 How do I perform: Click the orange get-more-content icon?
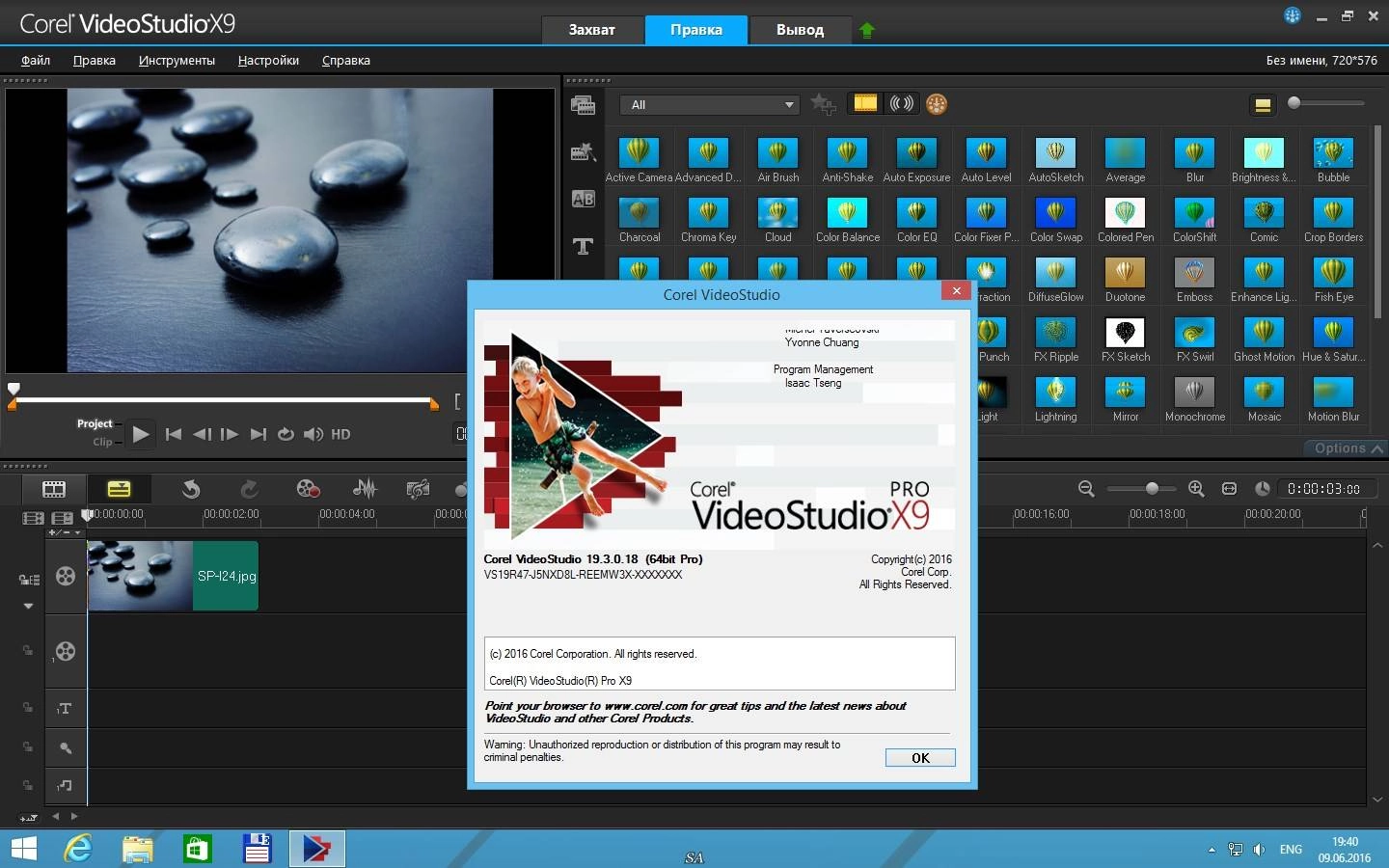tap(936, 104)
